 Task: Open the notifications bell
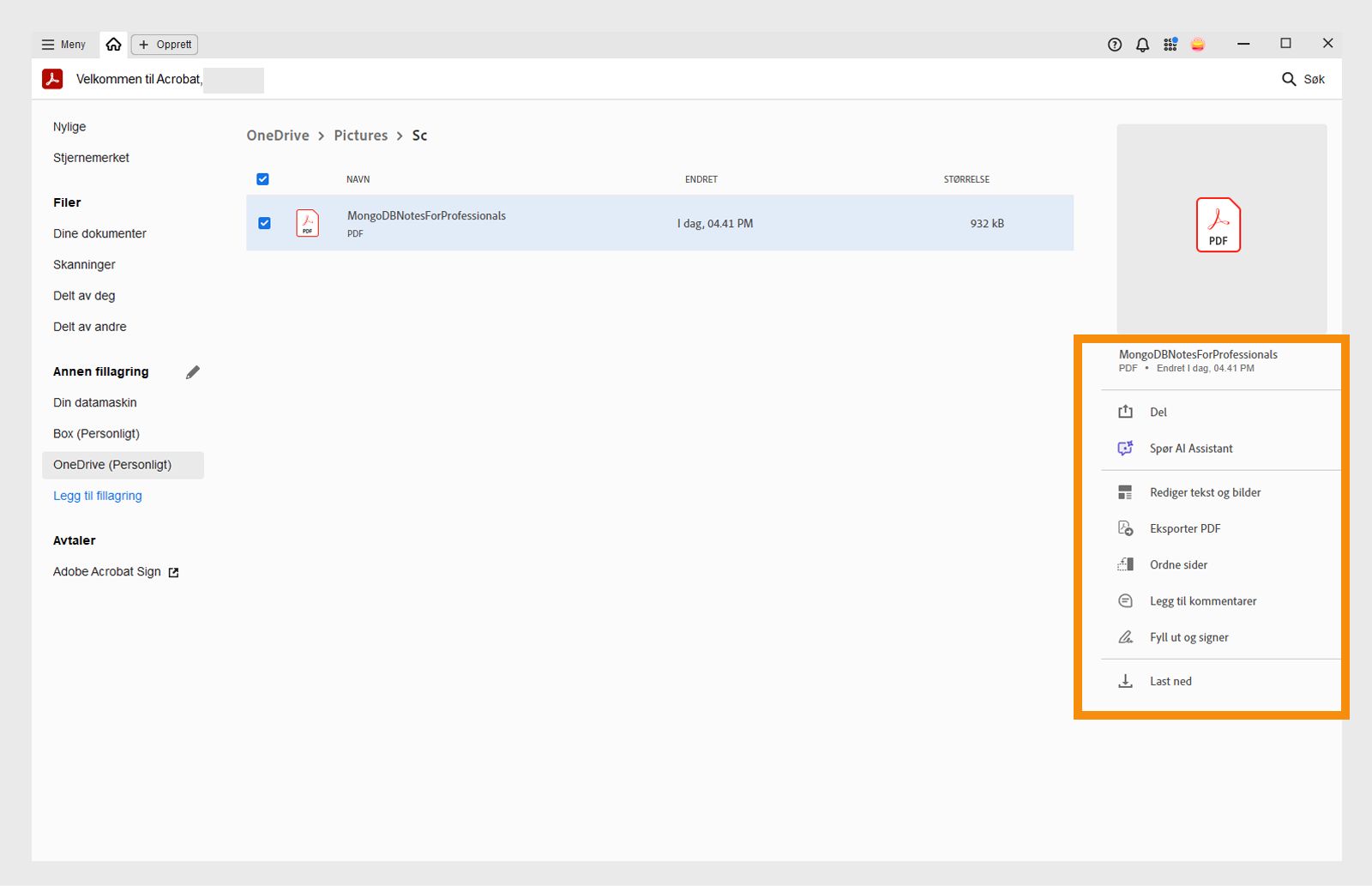pos(1142,44)
